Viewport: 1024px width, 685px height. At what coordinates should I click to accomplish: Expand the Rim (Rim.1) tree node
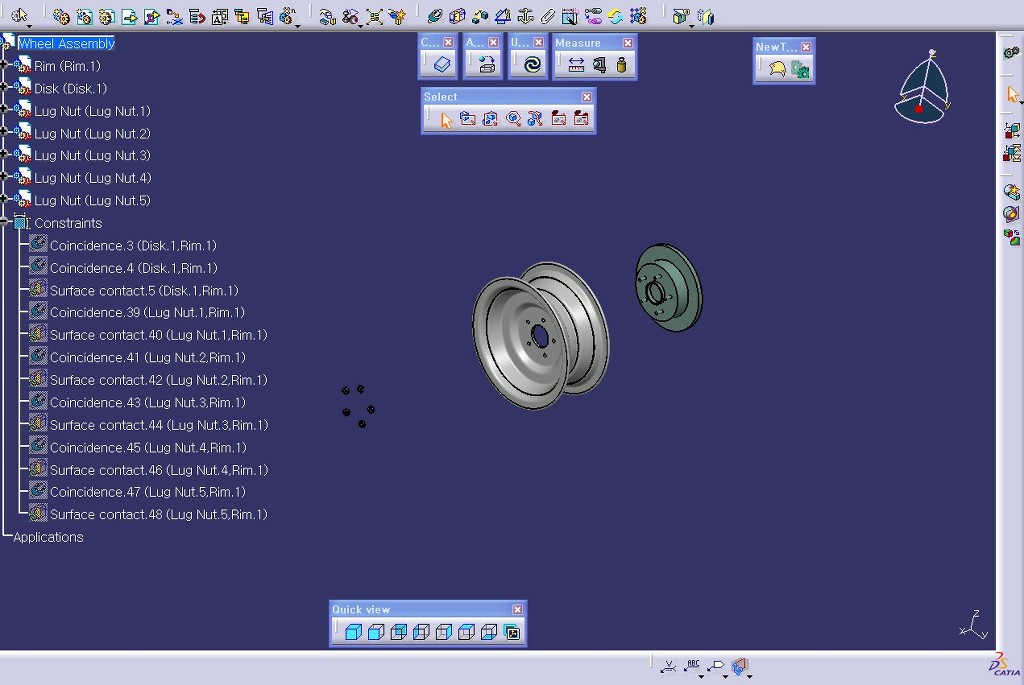coord(5,65)
